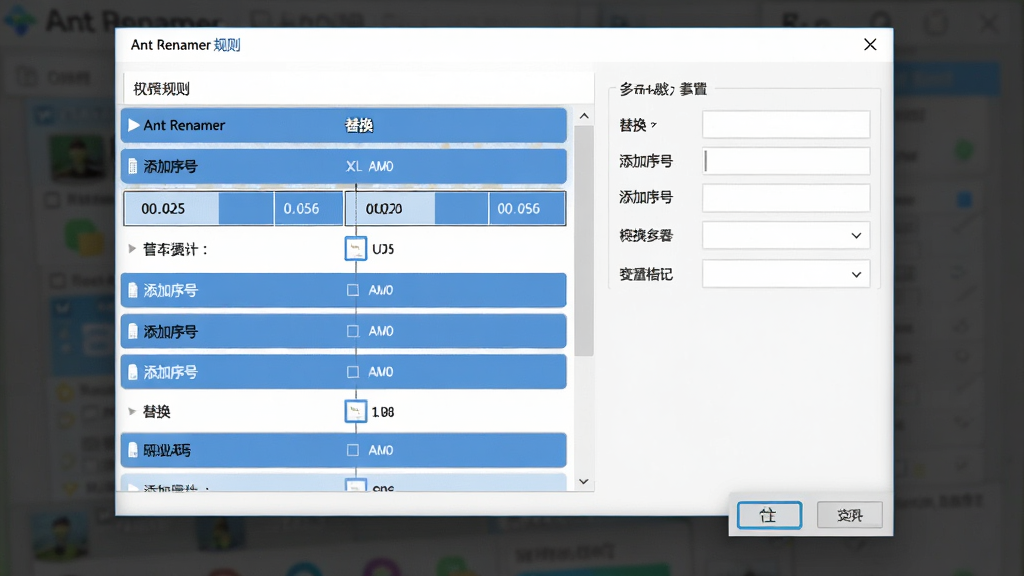The width and height of the screenshot is (1024, 576).
Task: Click the UJ5 value text
Action: pyautogui.click(x=383, y=249)
